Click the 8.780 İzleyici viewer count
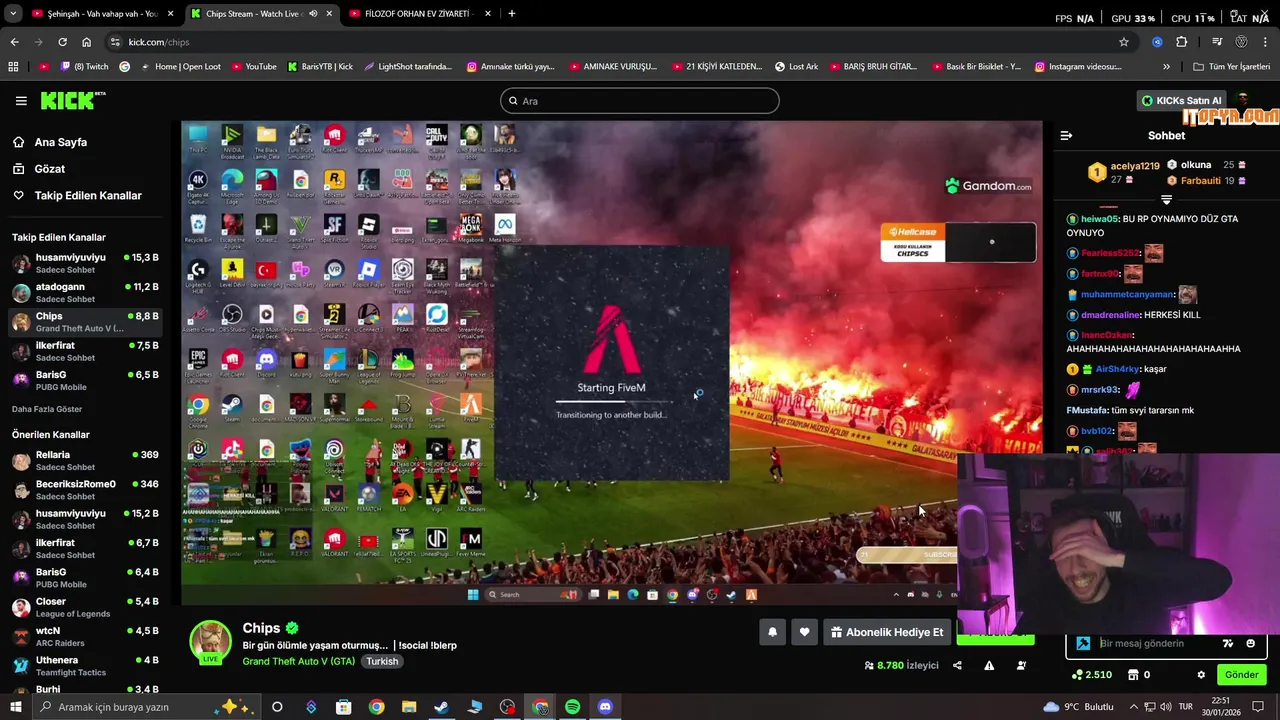This screenshot has width=1280, height=720. click(x=901, y=665)
